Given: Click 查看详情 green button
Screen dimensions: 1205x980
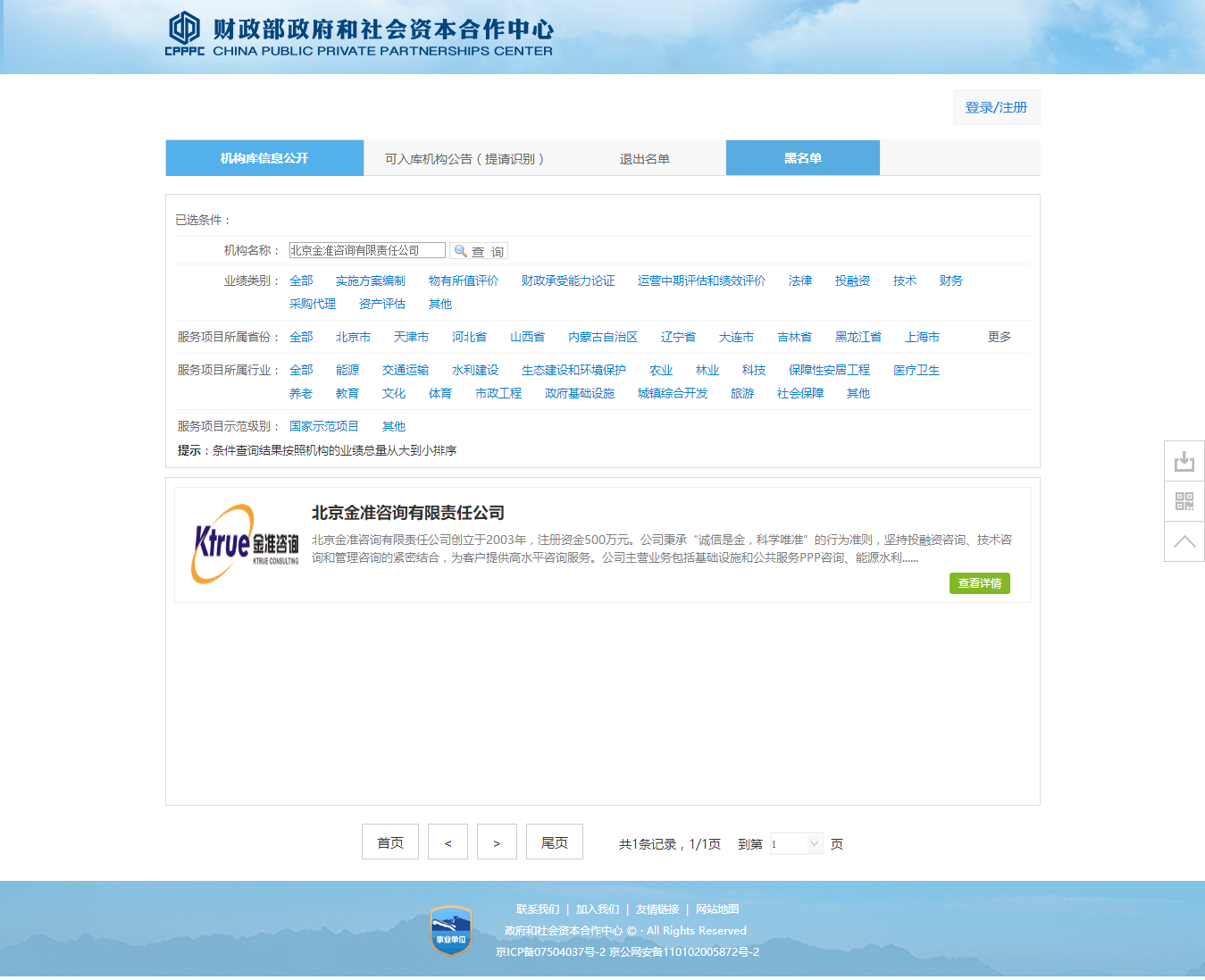Looking at the screenshot, I should coord(980,583).
